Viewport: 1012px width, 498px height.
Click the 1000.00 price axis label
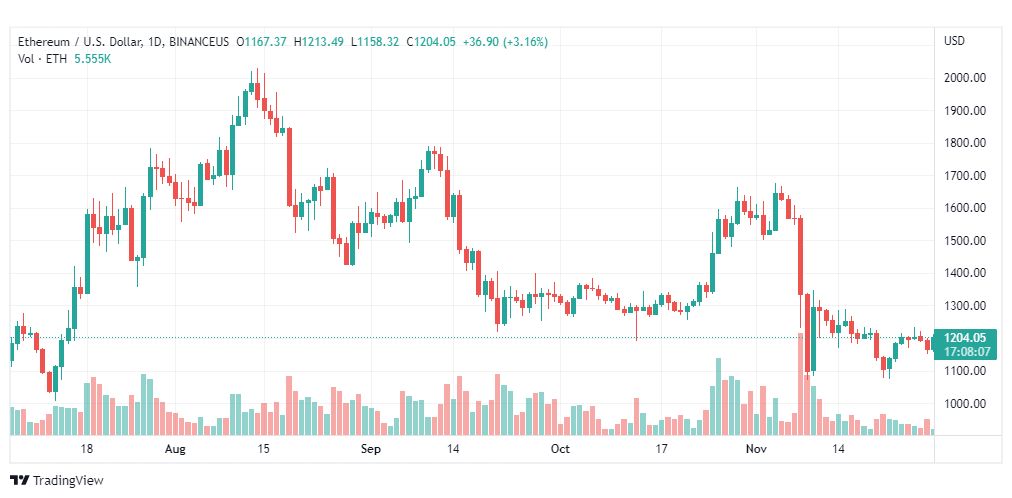coord(964,404)
